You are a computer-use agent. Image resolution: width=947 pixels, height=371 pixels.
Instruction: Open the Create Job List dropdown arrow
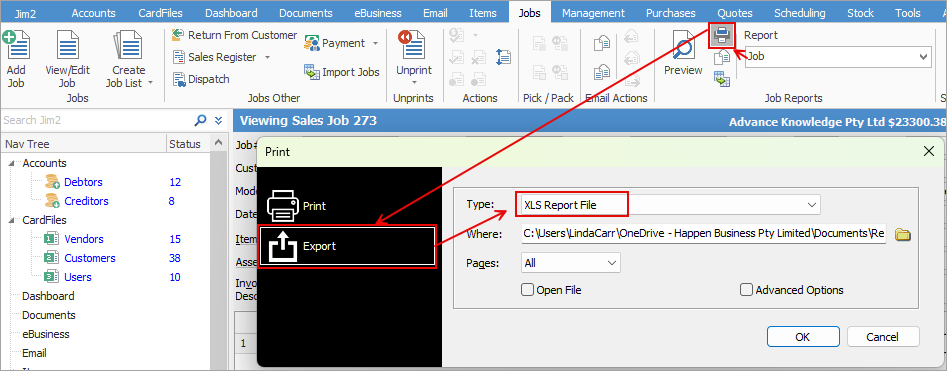tap(150, 83)
